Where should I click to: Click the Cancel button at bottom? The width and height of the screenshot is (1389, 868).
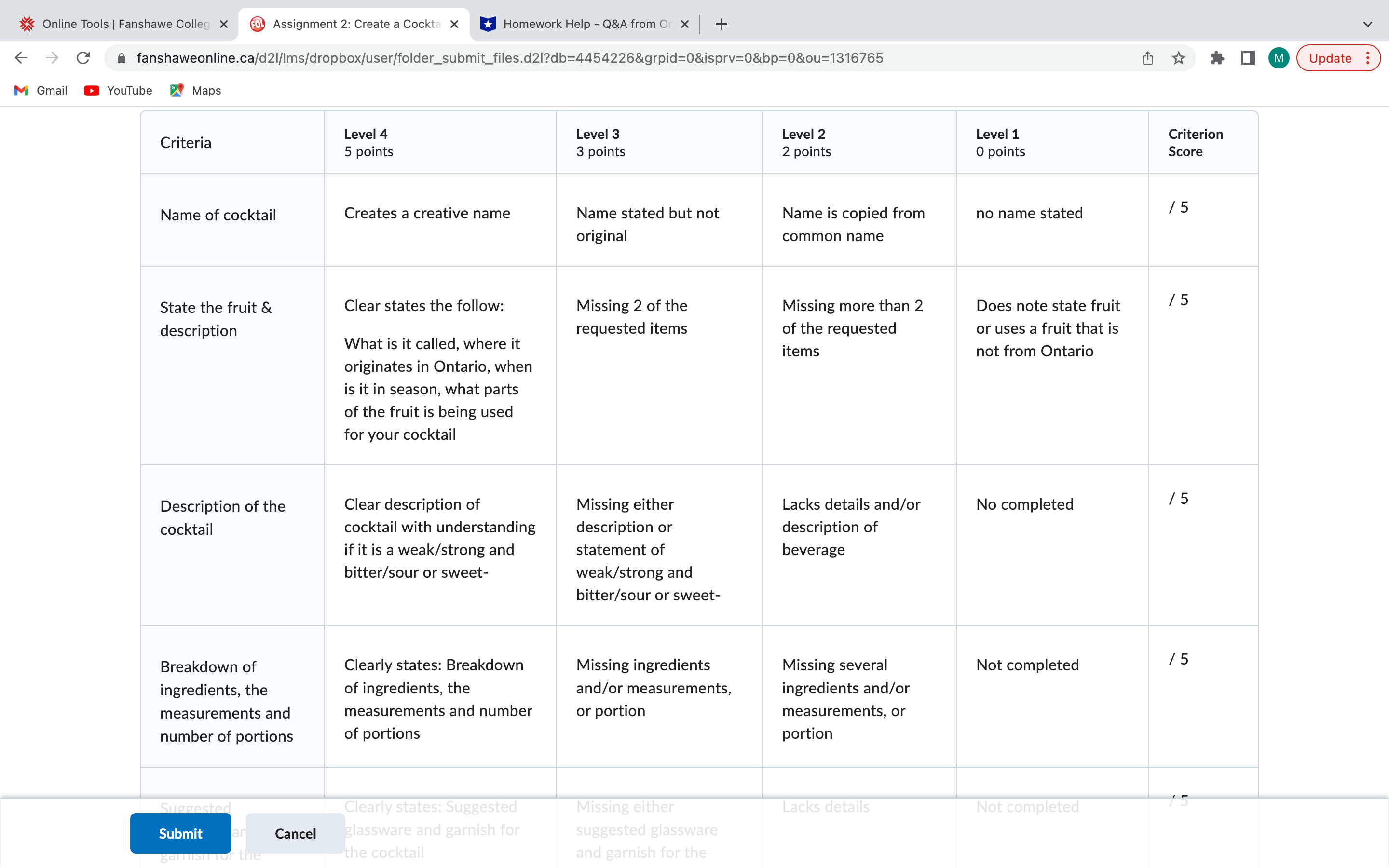(x=295, y=832)
